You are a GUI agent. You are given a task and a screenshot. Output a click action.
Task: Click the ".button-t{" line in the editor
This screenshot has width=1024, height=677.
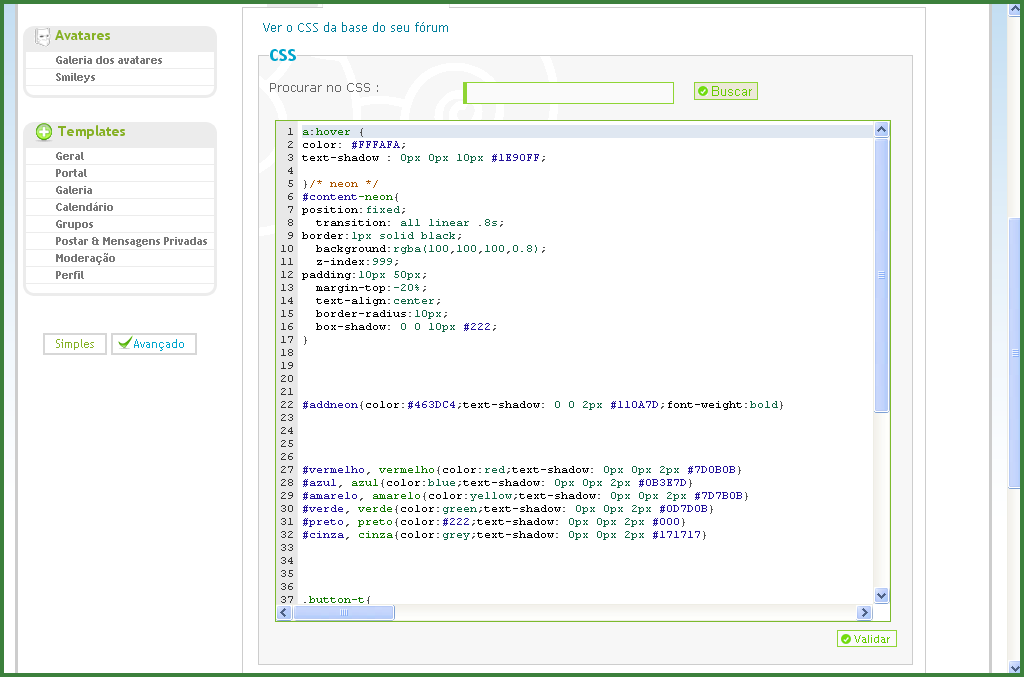336,599
